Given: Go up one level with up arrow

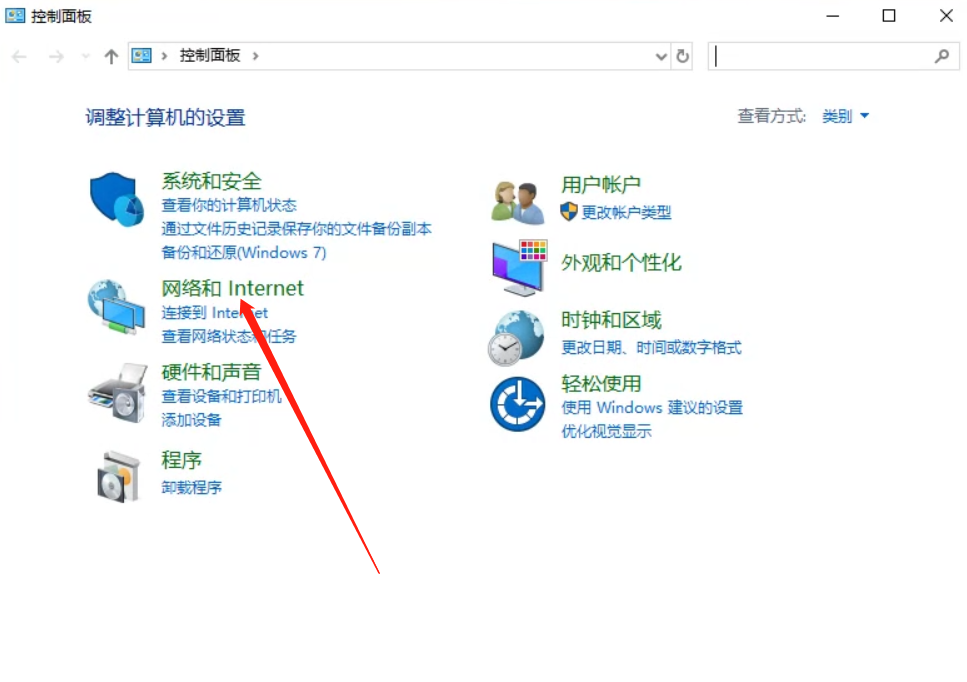Looking at the screenshot, I should (x=111, y=57).
